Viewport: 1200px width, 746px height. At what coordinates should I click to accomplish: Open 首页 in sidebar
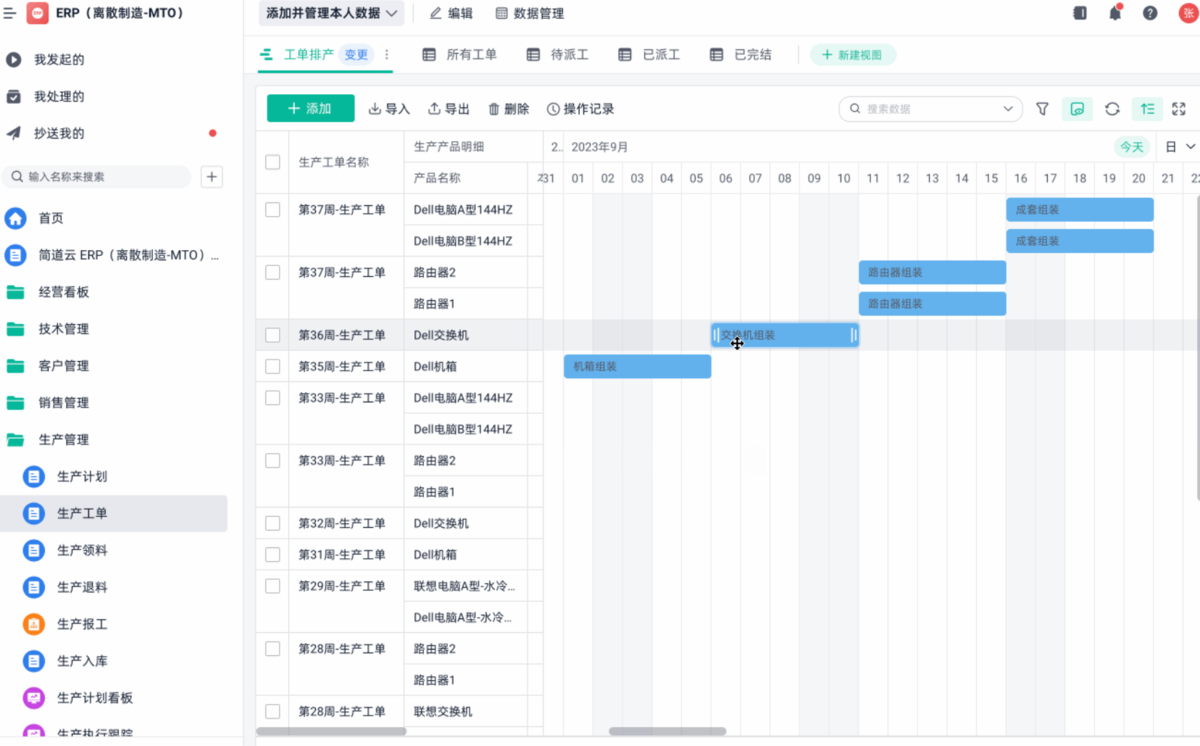(x=50, y=218)
